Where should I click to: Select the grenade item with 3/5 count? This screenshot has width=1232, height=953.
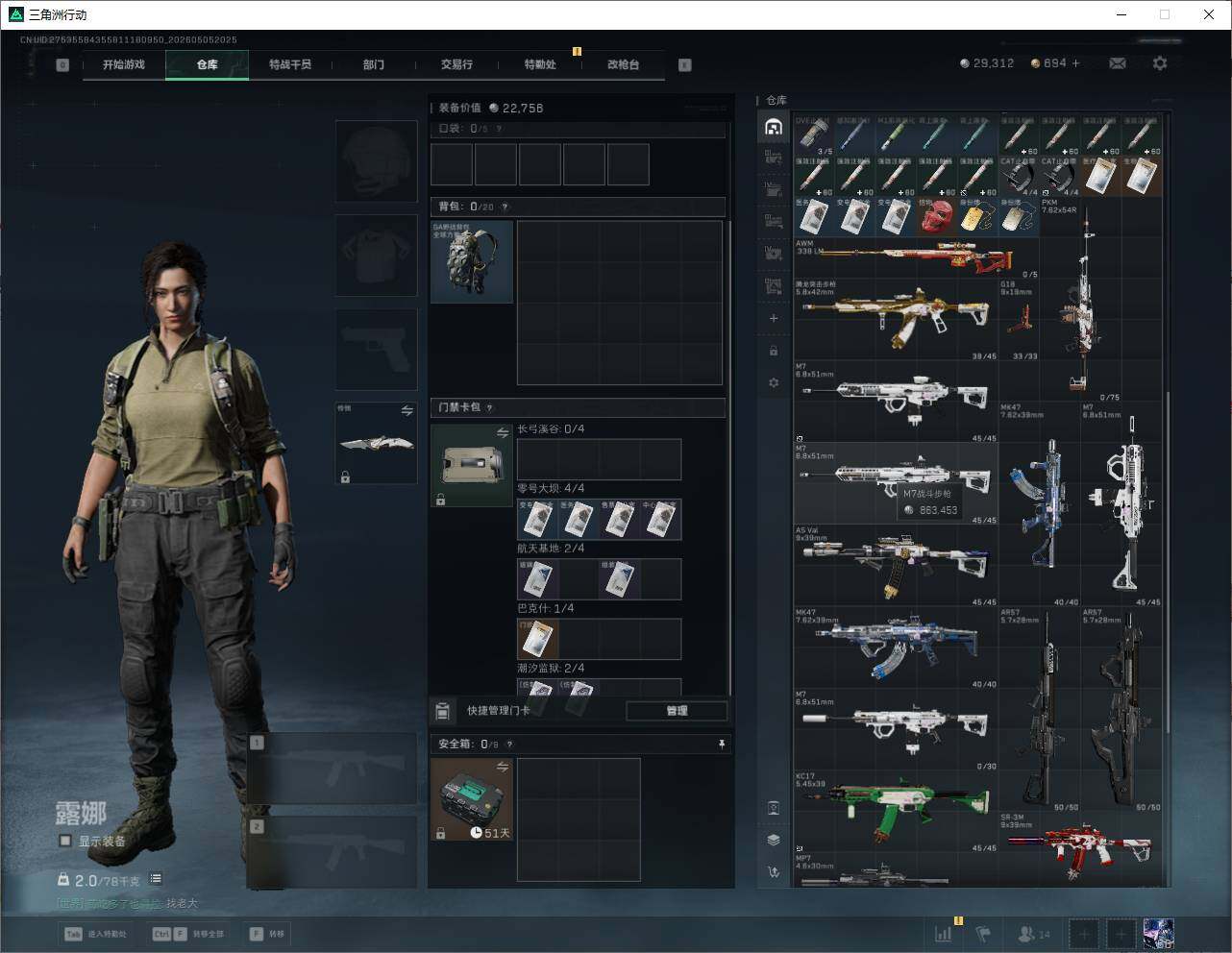[814, 135]
